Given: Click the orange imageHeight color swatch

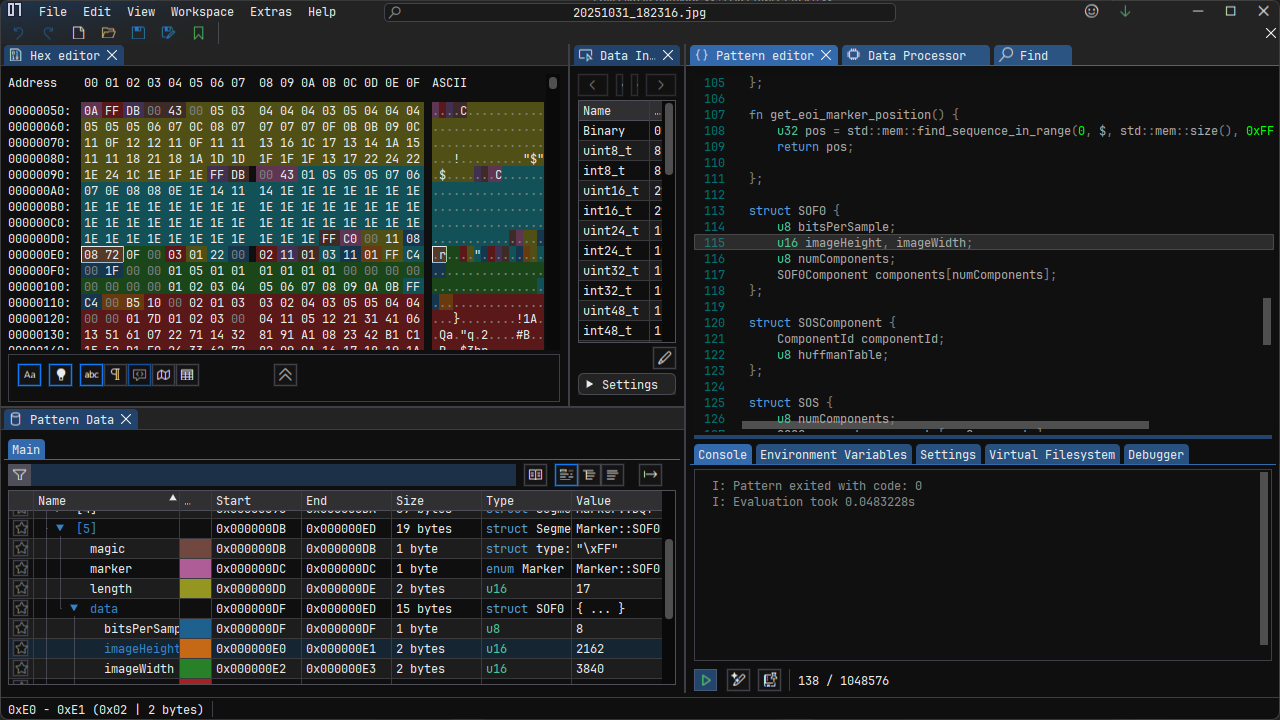Looking at the screenshot, I should point(195,649).
